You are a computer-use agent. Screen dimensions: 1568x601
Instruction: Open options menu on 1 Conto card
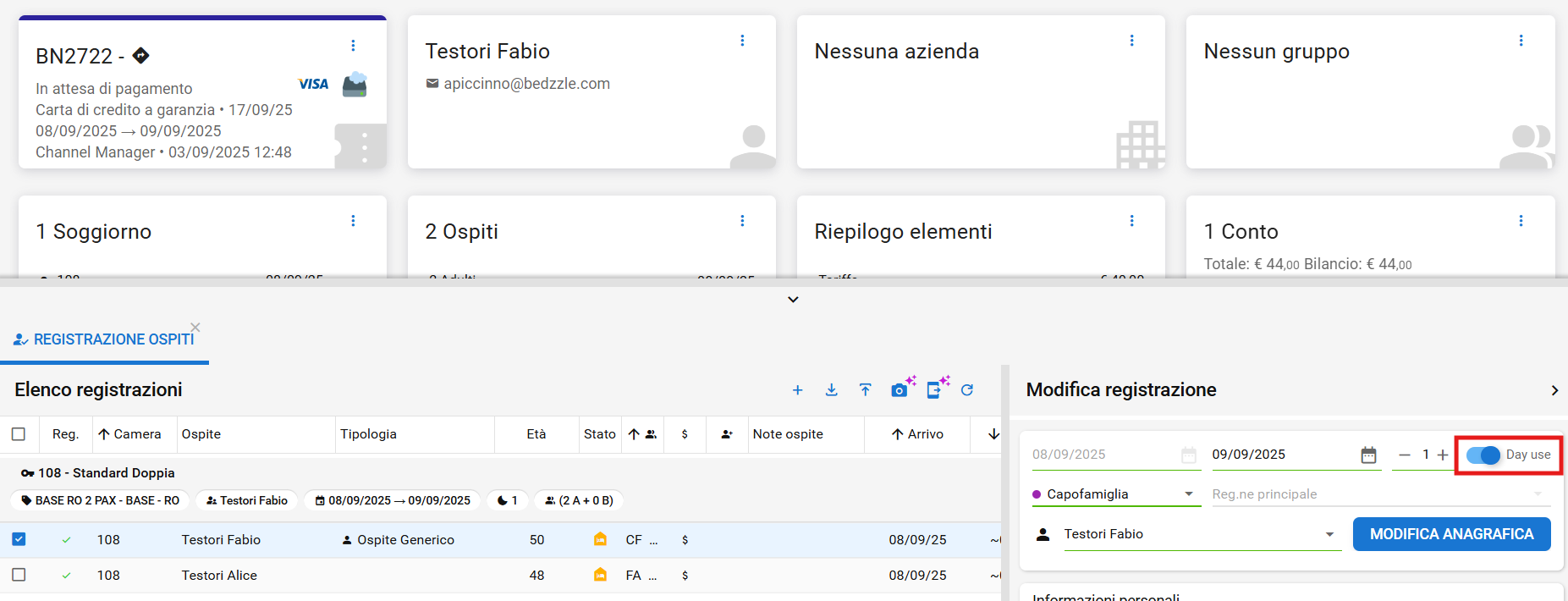pyautogui.click(x=1521, y=221)
